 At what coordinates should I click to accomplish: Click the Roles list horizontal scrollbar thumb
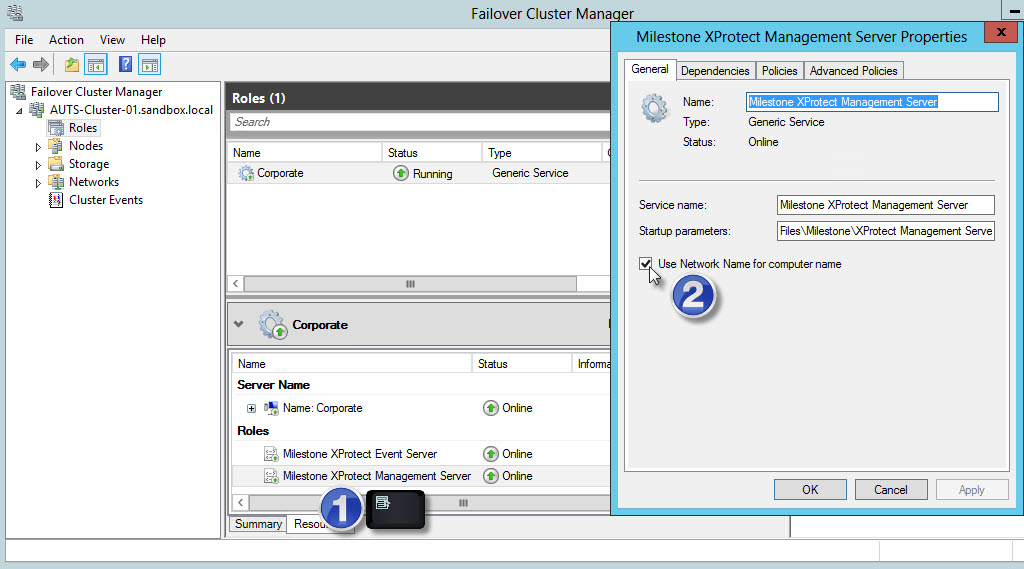[410, 284]
